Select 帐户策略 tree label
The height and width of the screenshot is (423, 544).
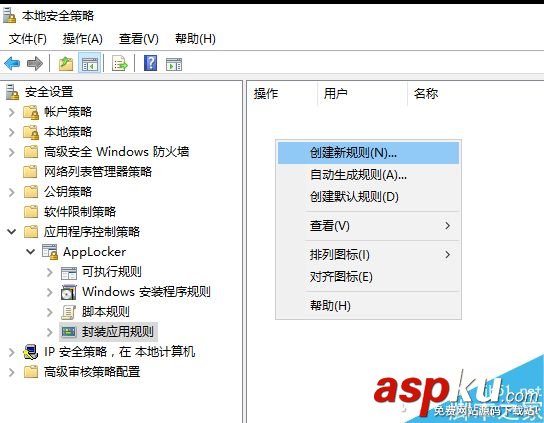point(68,112)
